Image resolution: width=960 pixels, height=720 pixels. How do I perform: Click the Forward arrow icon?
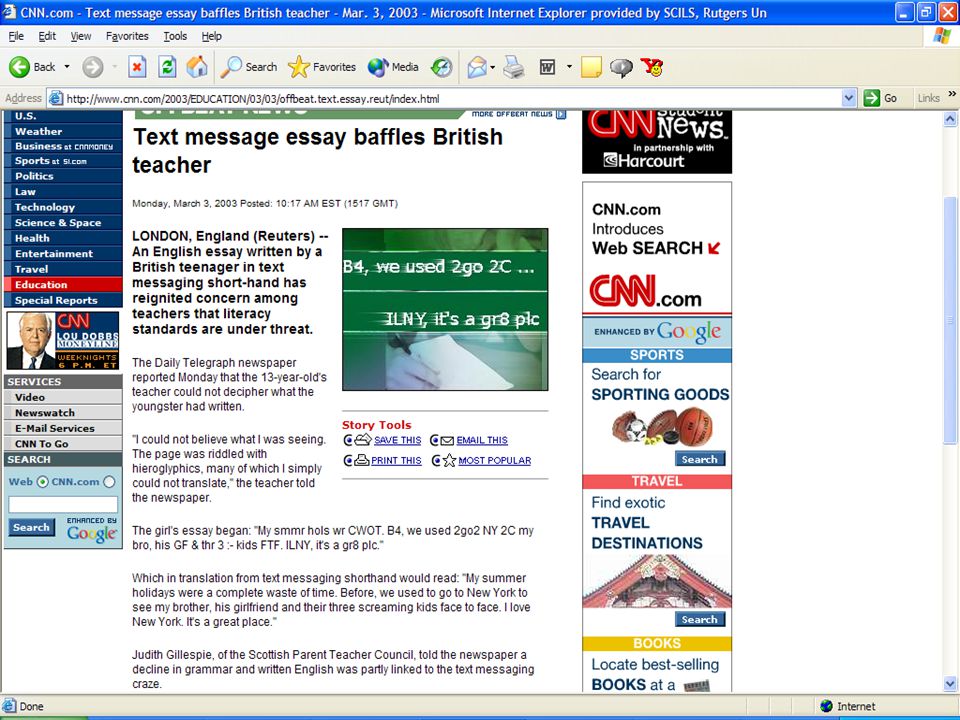(92, 67)
